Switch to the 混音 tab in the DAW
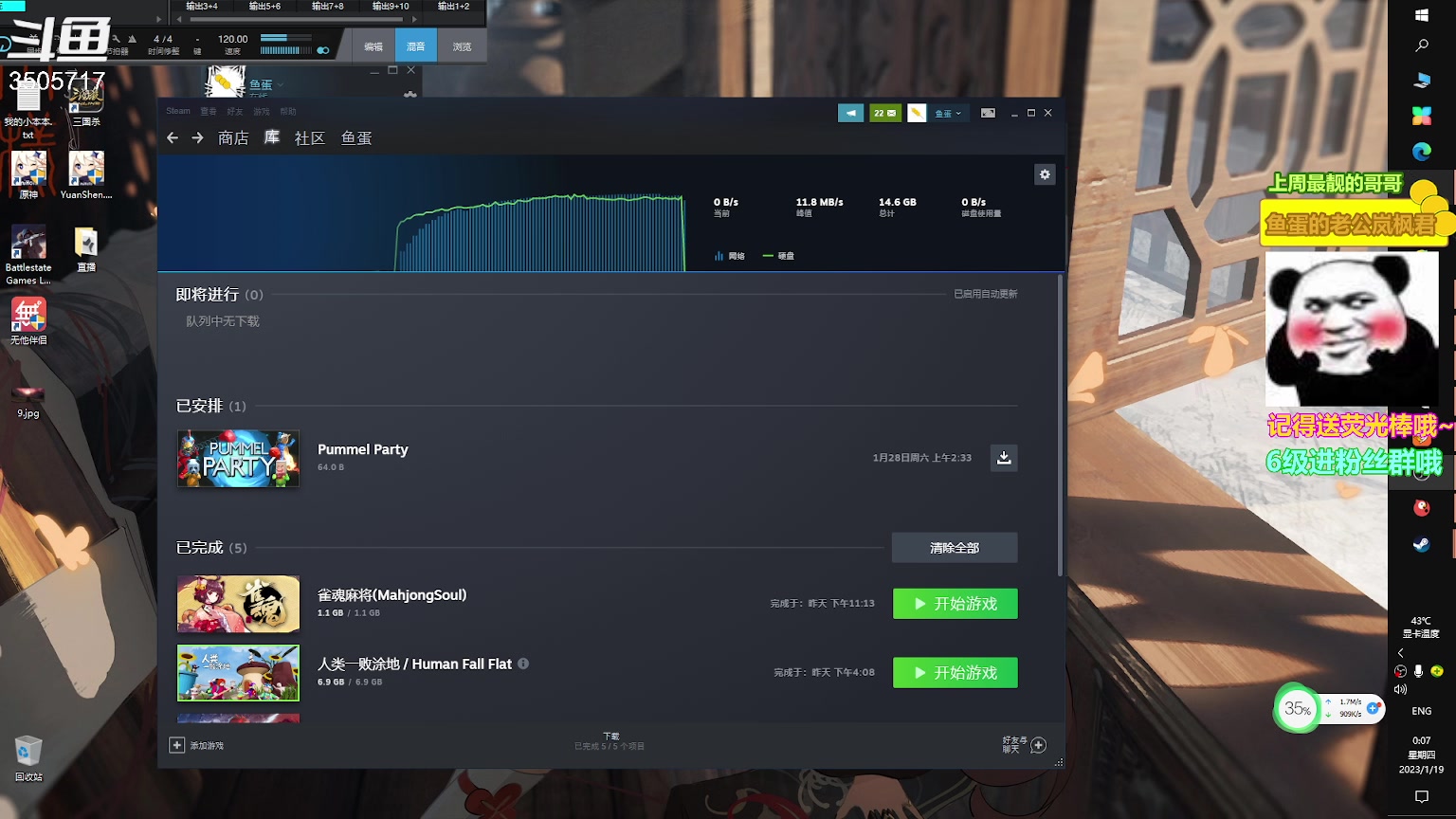 tap(416, 45)
